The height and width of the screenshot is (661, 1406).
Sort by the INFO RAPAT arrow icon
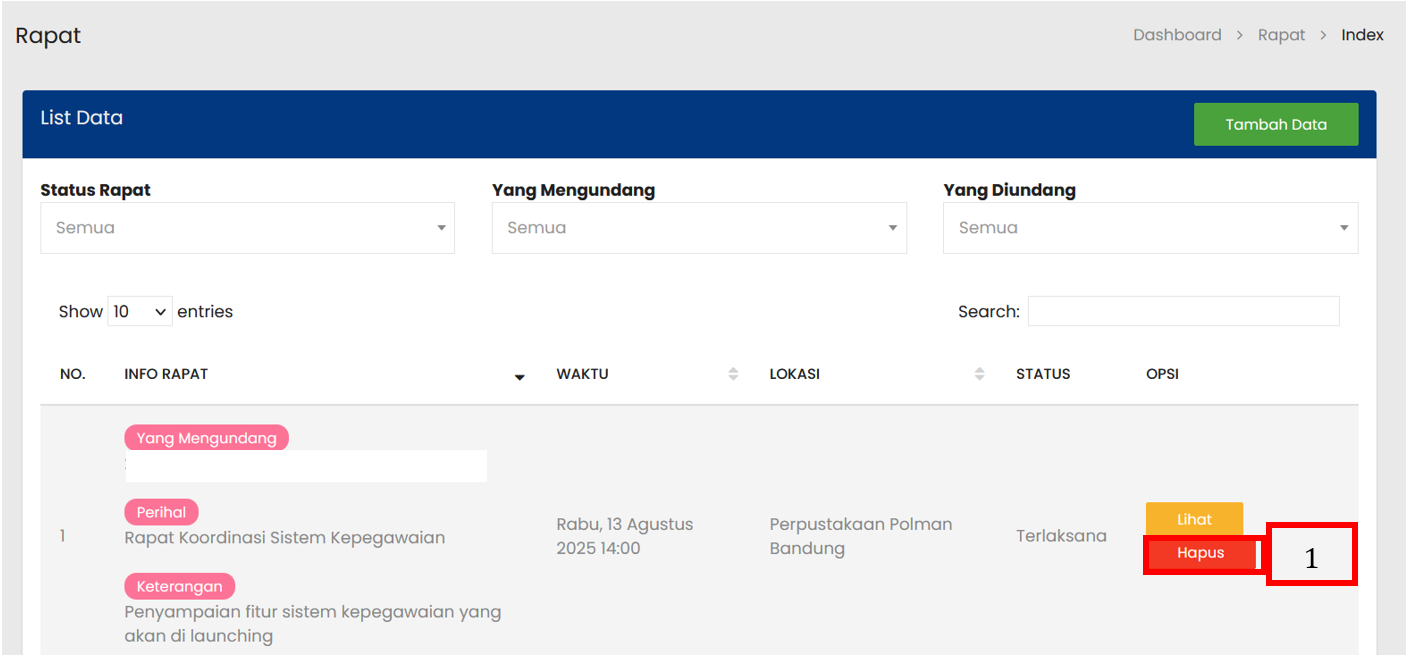[x=519, y=377]
